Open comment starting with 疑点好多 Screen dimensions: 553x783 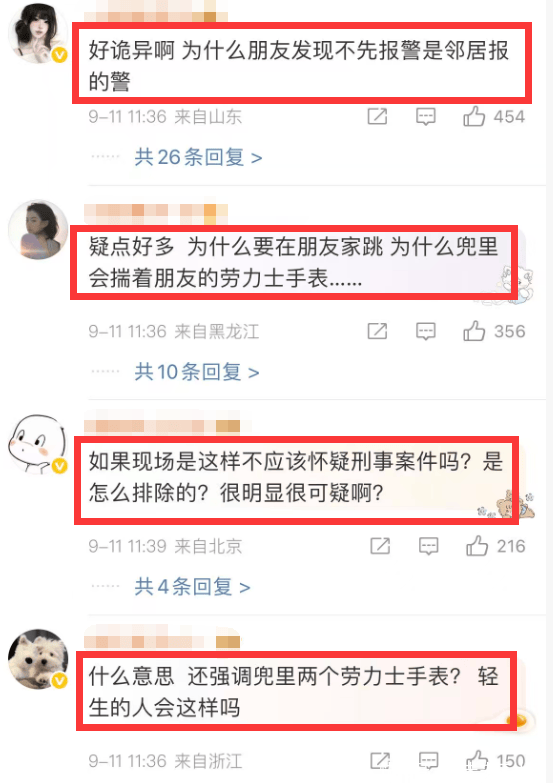tap(294, 263)
